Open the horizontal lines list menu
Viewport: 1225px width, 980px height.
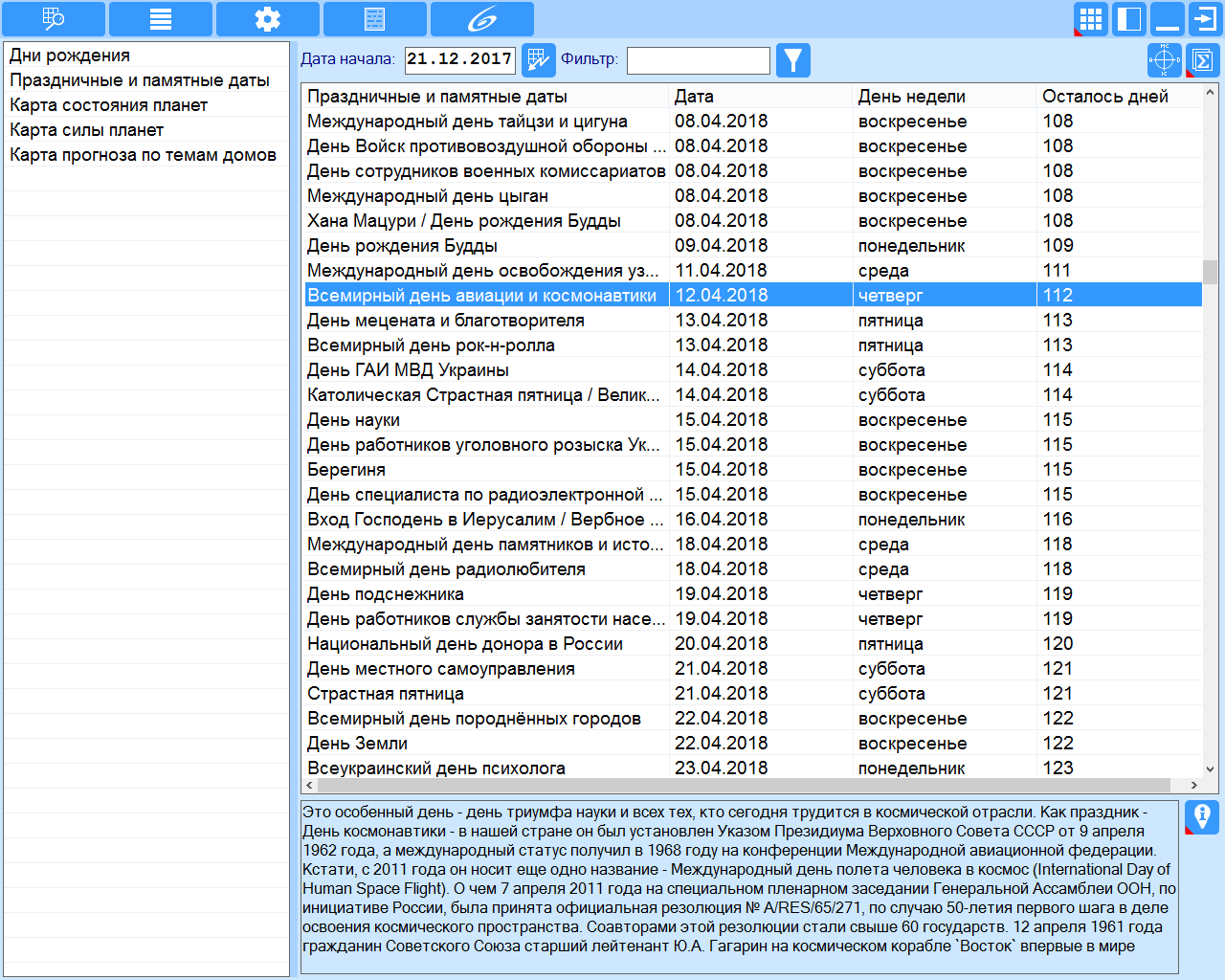161,18
